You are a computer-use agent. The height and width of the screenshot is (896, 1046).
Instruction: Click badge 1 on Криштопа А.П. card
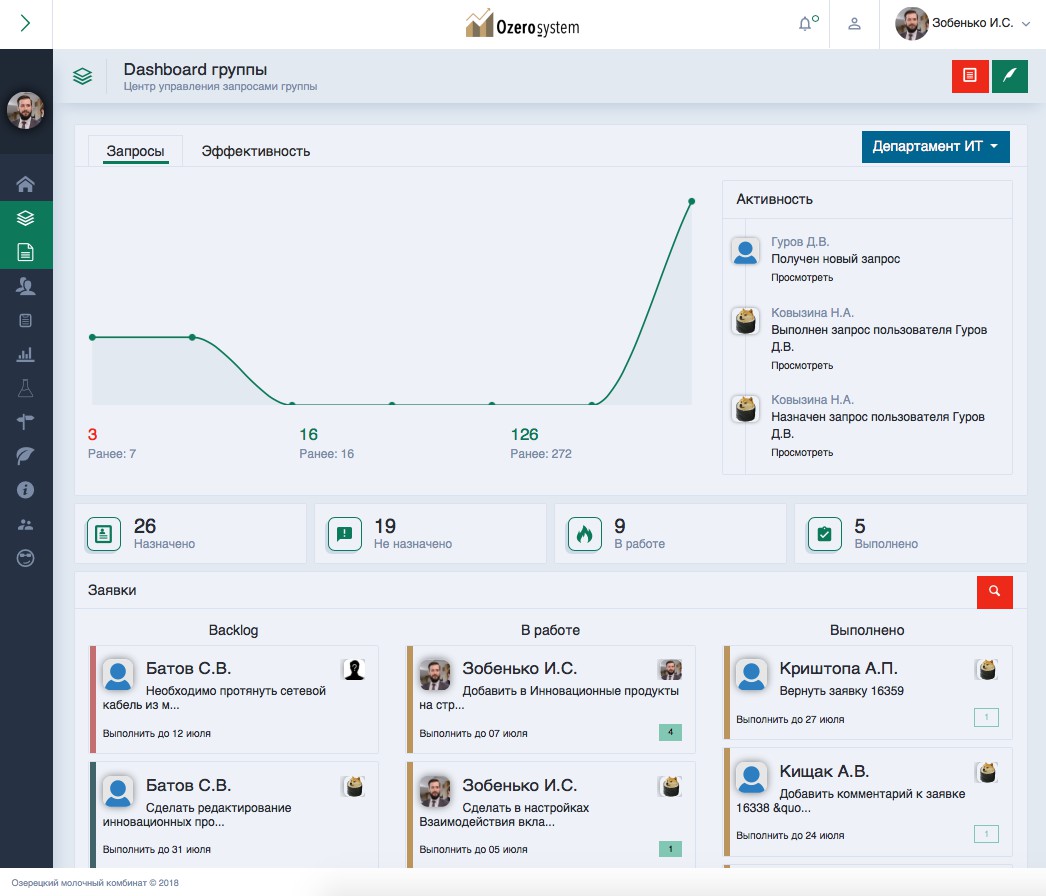pos(987,718)
